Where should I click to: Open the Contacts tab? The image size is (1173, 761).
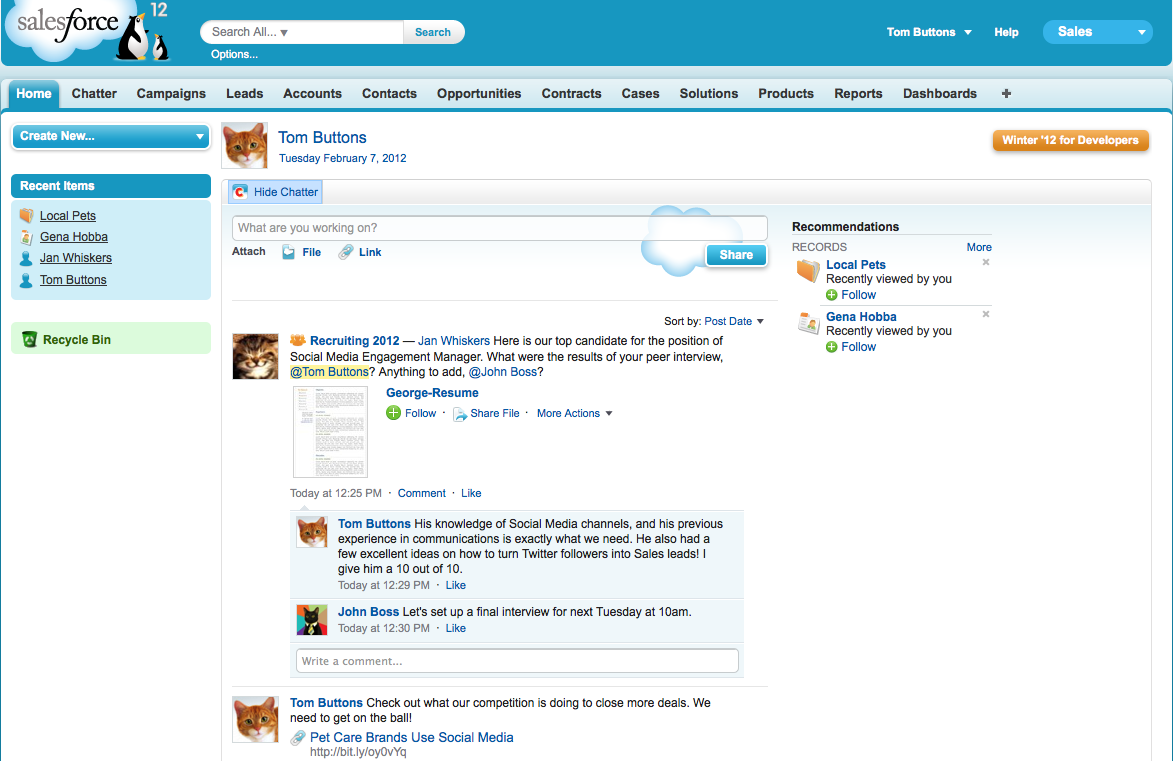point(389,94)
